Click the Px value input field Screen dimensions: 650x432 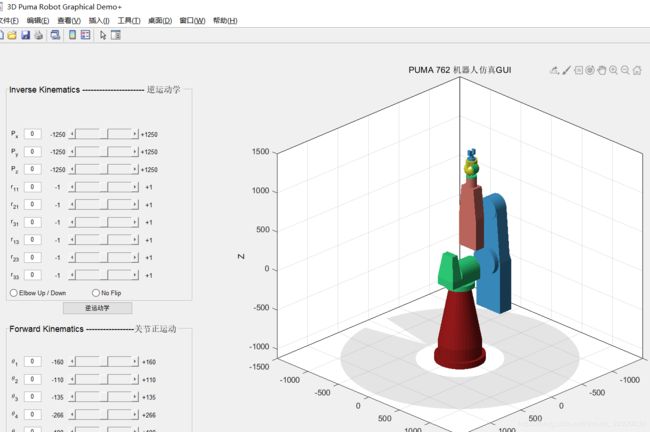coord(32,134)
